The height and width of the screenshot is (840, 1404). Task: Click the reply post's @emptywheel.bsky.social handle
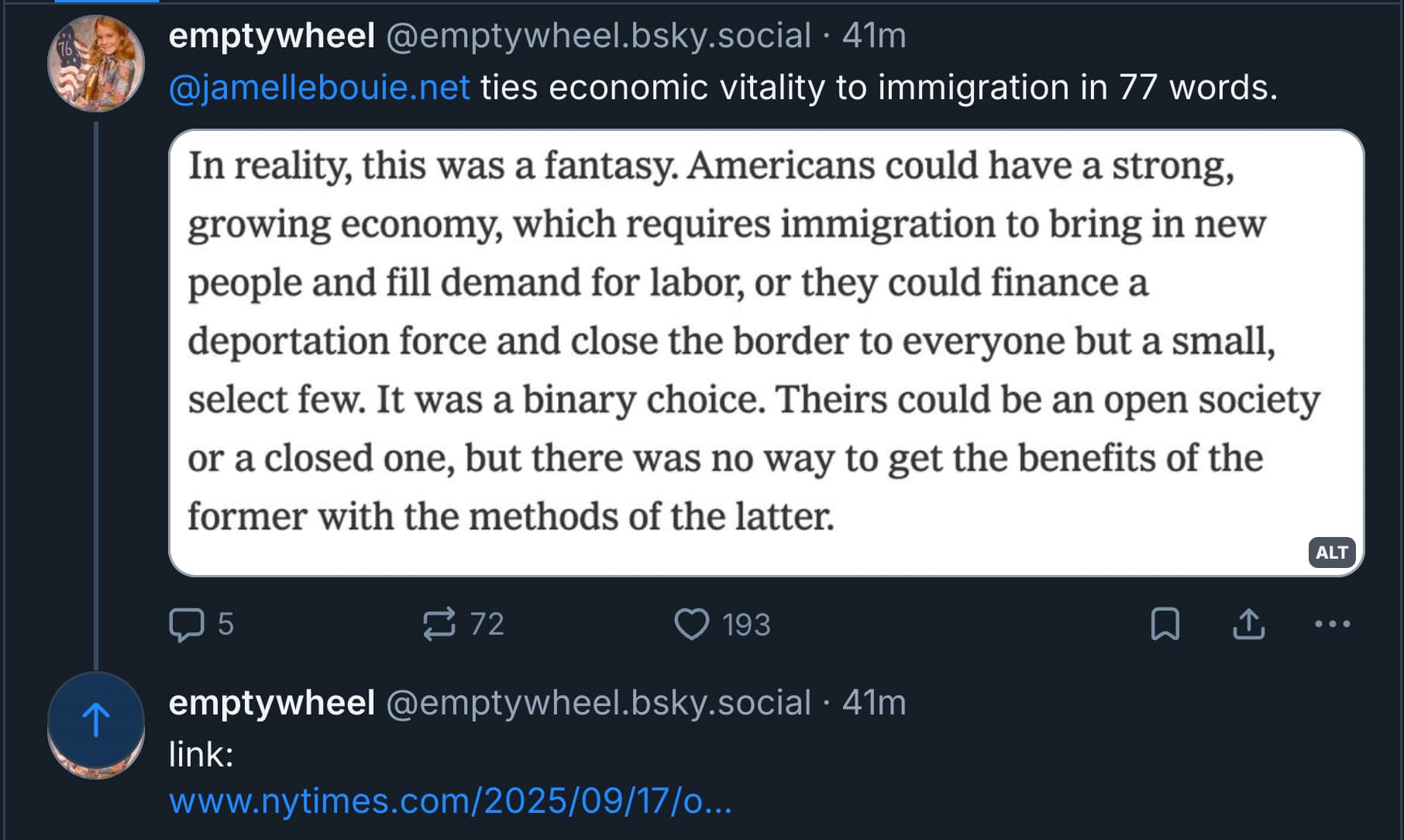pyautogui.click(x=598, y=703)
